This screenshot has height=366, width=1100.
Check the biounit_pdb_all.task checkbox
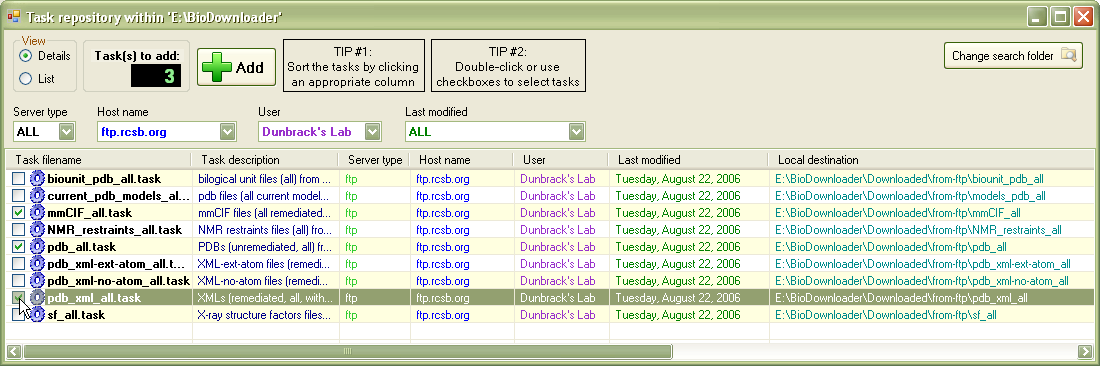[x=18, y=179]
